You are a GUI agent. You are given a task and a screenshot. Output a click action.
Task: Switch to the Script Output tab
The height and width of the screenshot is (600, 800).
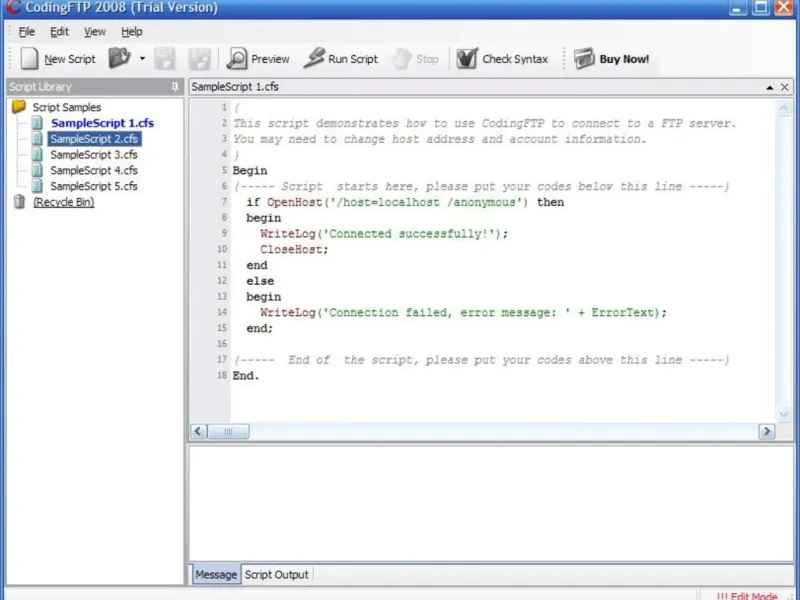[277, 574]
